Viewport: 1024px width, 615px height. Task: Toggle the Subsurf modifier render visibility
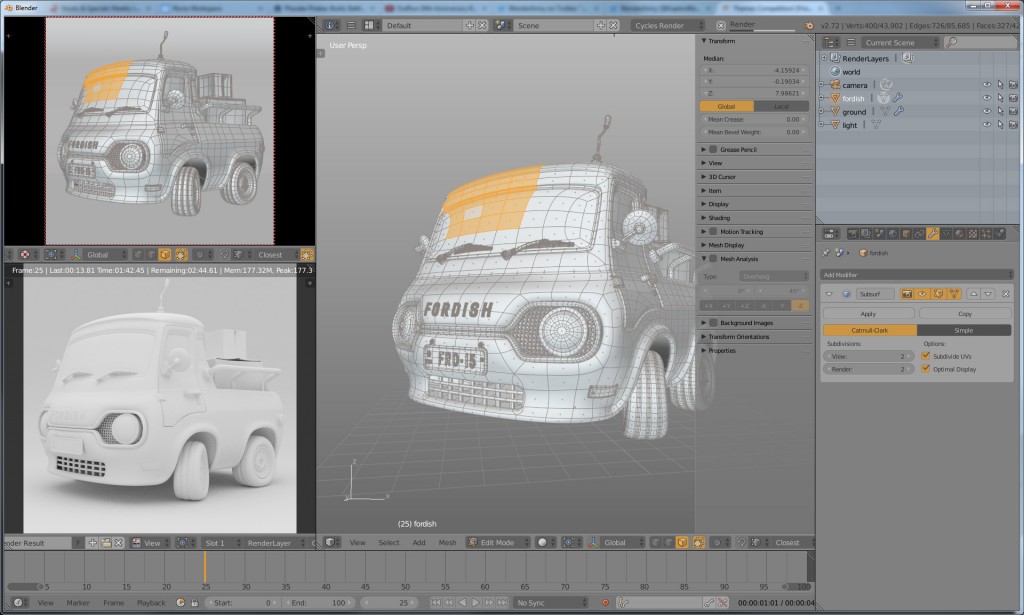click(907, 295)
